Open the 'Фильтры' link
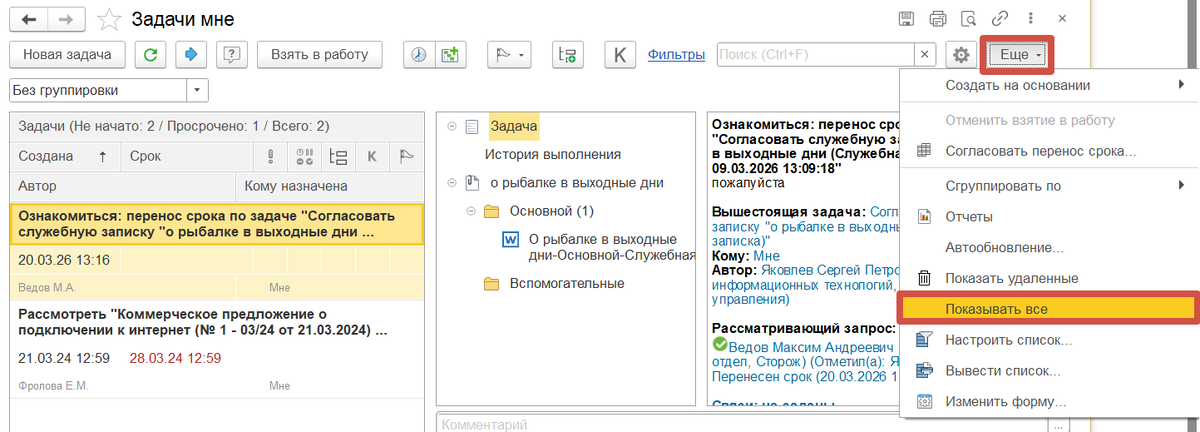The height and width of the screenshot is (432, 1200). click(x=677, y=55)
